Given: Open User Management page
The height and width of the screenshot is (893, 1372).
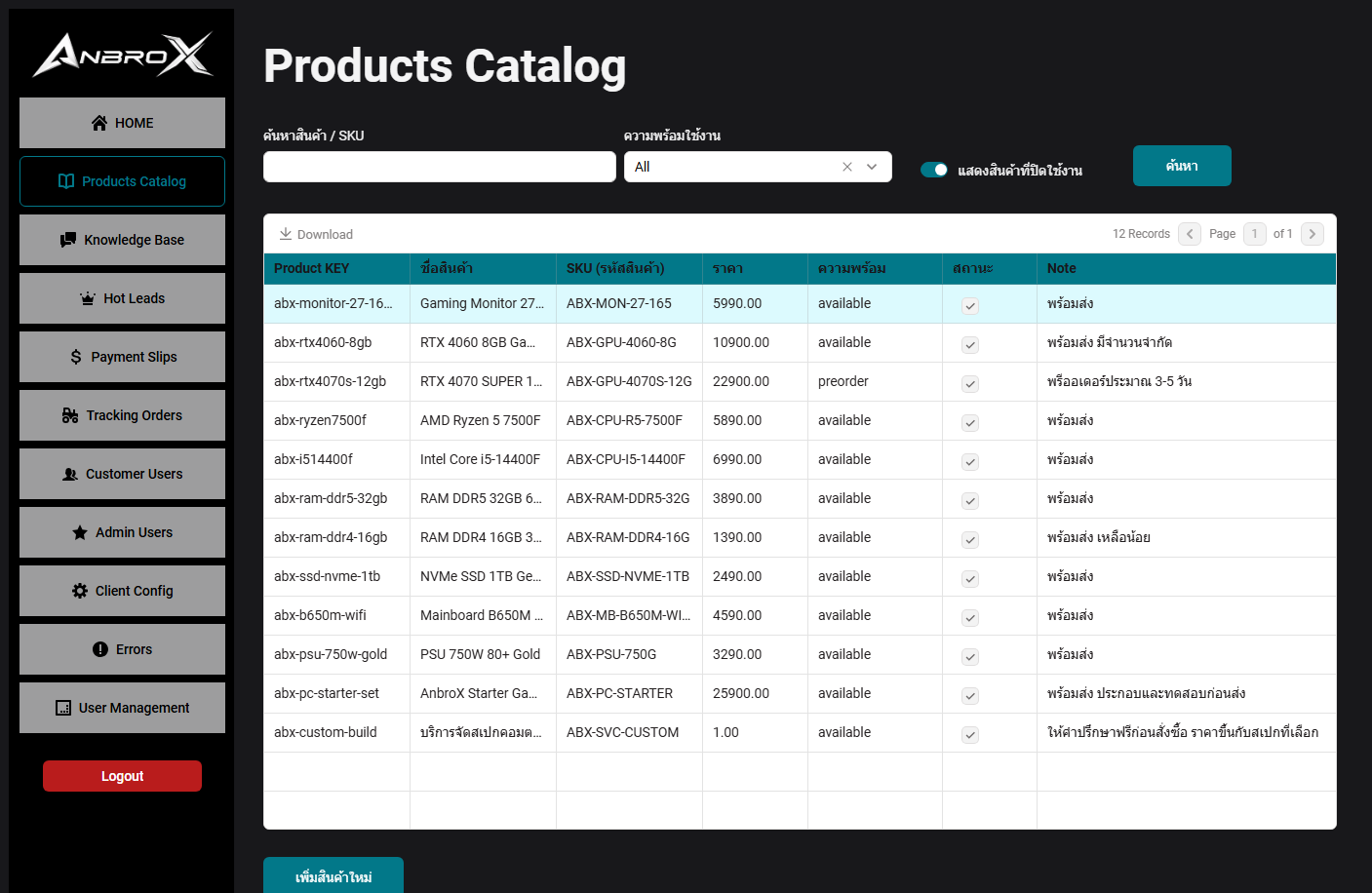Looking at the screenshot, I should click(x=122, y=708).
